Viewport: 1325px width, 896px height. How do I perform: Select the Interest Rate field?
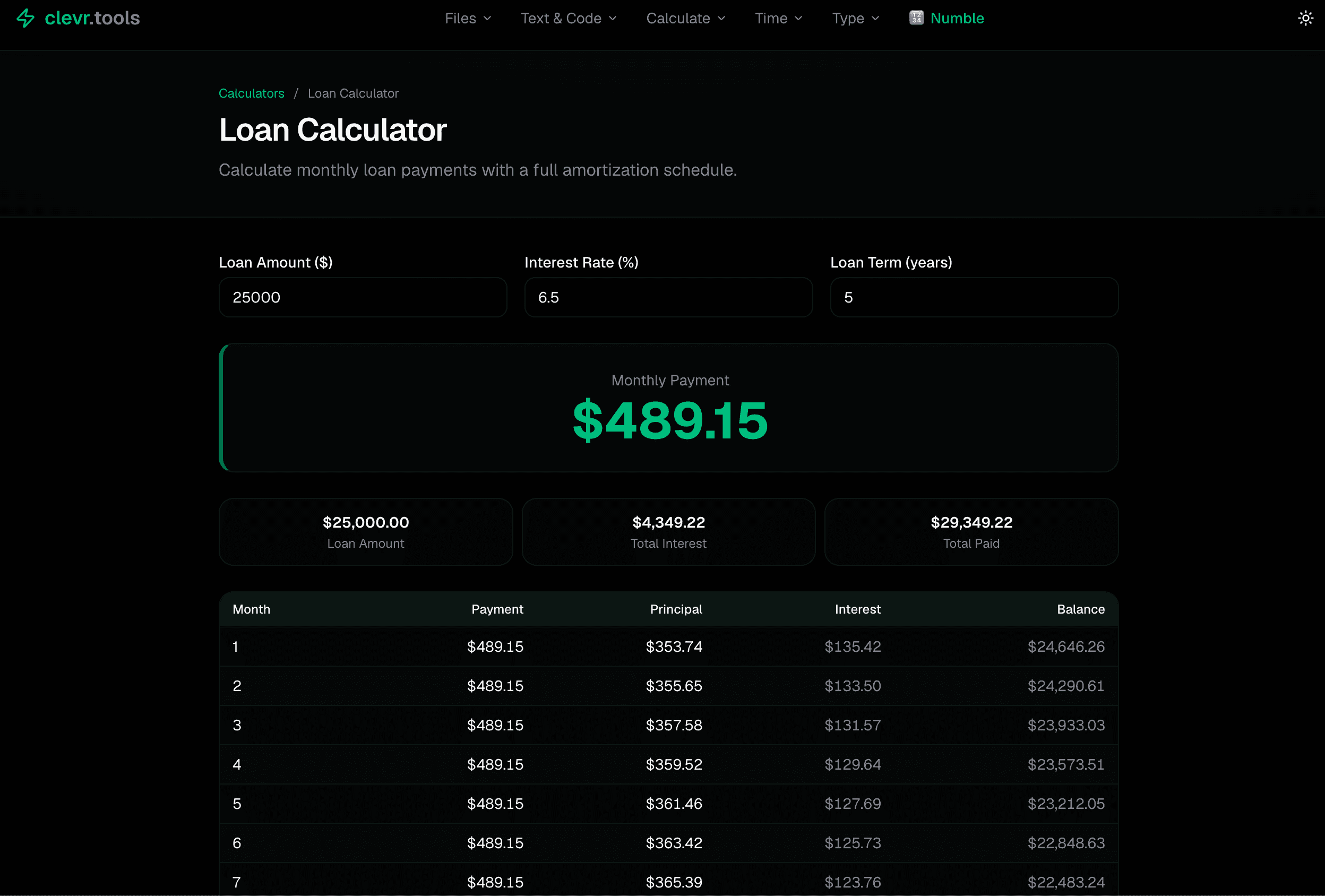668,297
